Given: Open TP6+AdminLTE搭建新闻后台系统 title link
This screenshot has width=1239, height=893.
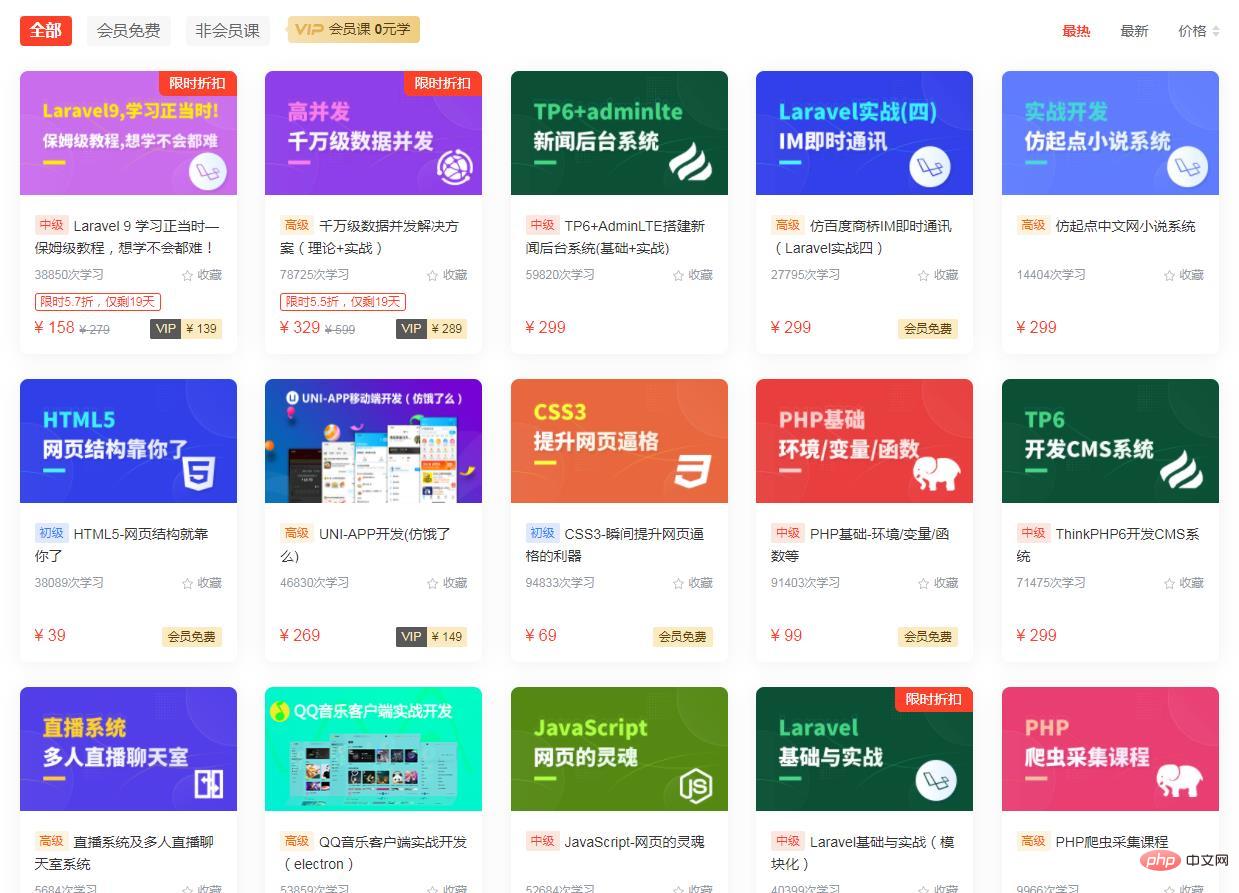Looking at the screenshot, I should (x=616, y=237).
